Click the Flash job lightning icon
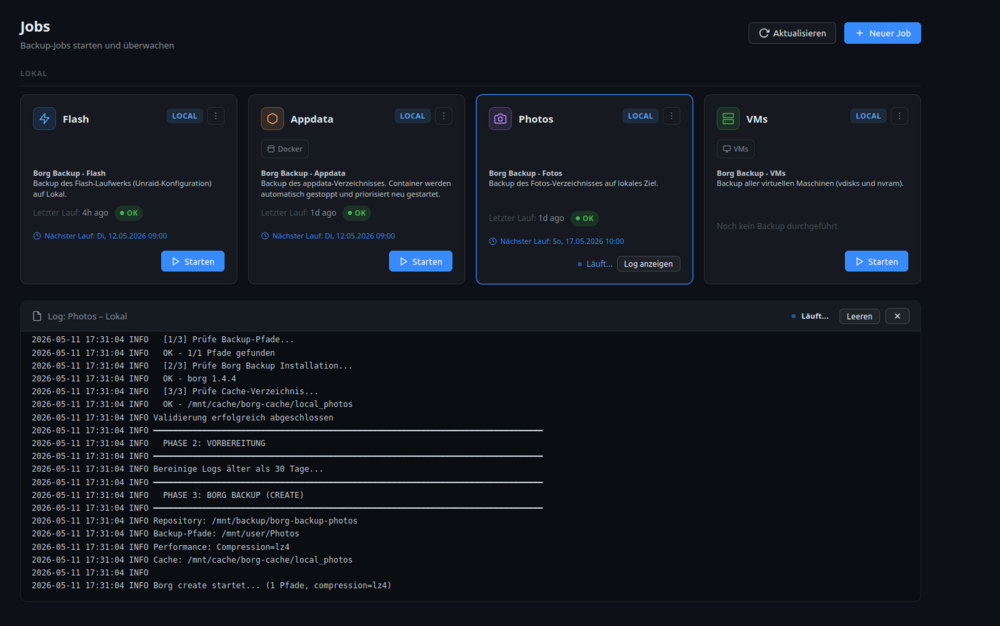 [x=44, y=119]
